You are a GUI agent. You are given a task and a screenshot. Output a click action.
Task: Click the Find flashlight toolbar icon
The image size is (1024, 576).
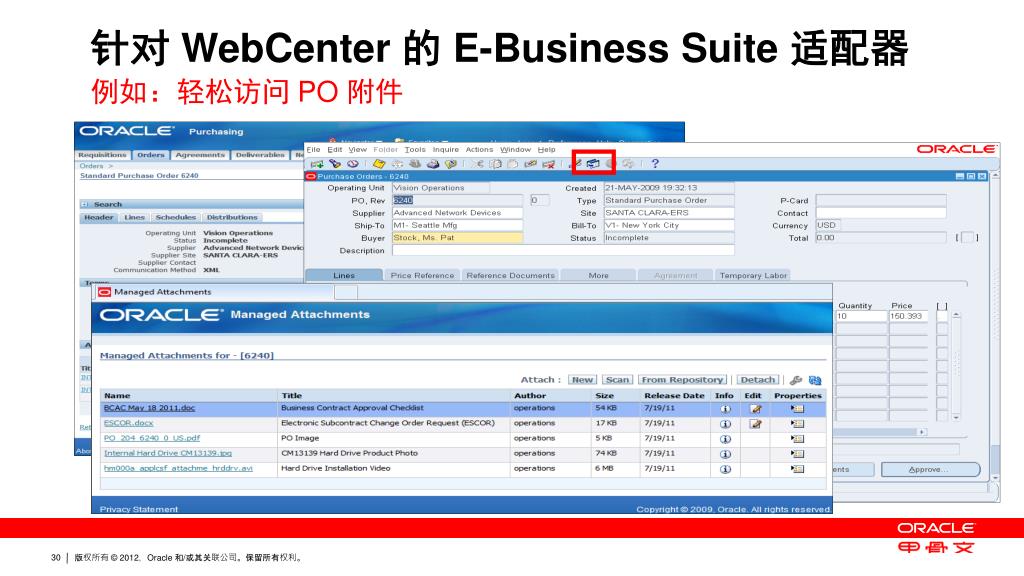click(335, 164)
